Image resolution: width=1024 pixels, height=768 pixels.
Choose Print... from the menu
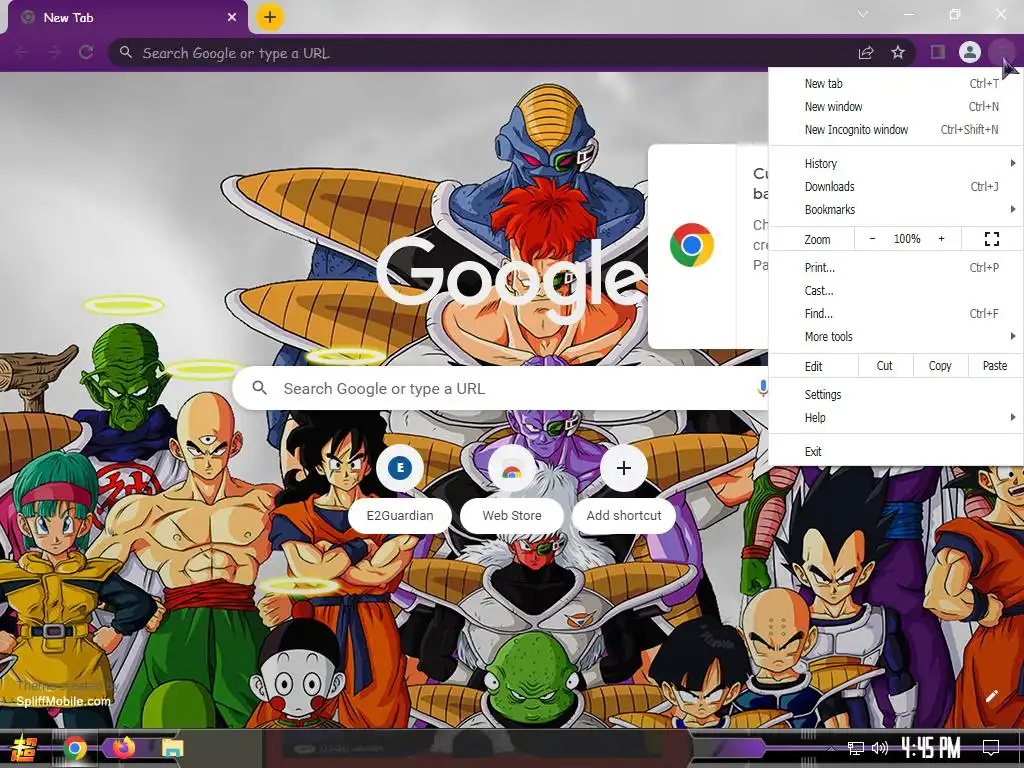click(x=896, y=267)
